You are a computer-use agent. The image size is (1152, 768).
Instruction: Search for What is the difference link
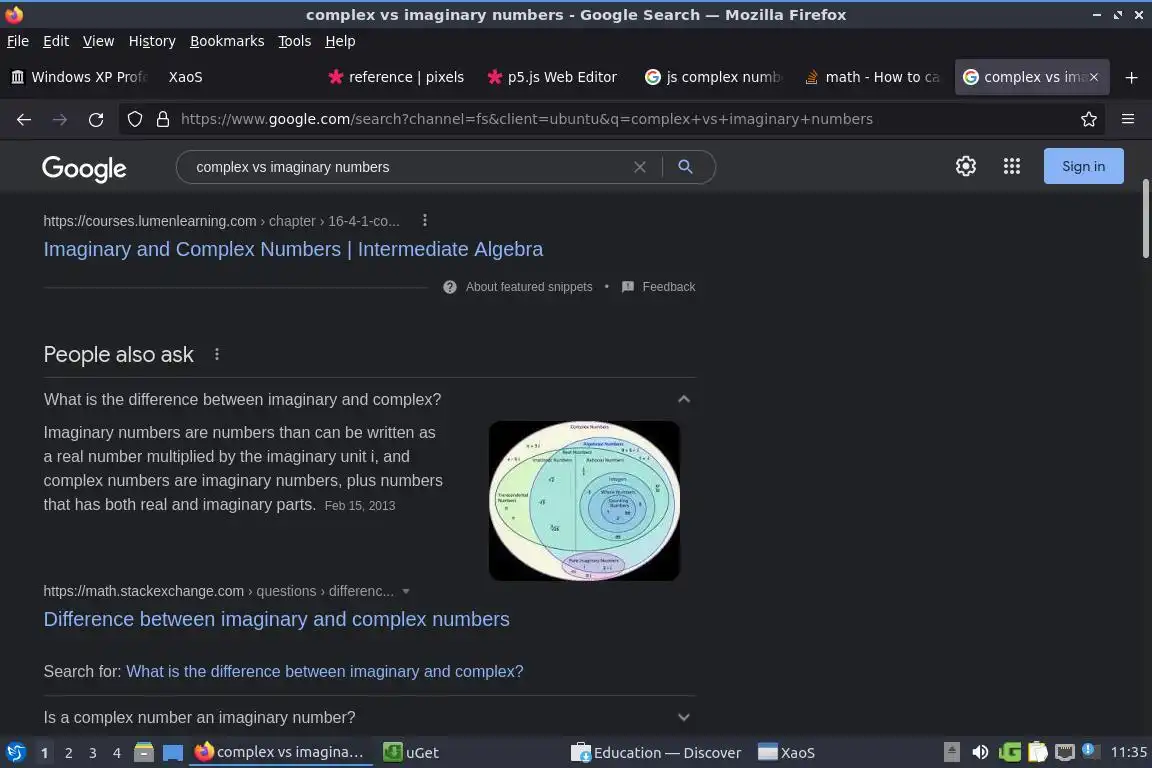pos(325,671)
